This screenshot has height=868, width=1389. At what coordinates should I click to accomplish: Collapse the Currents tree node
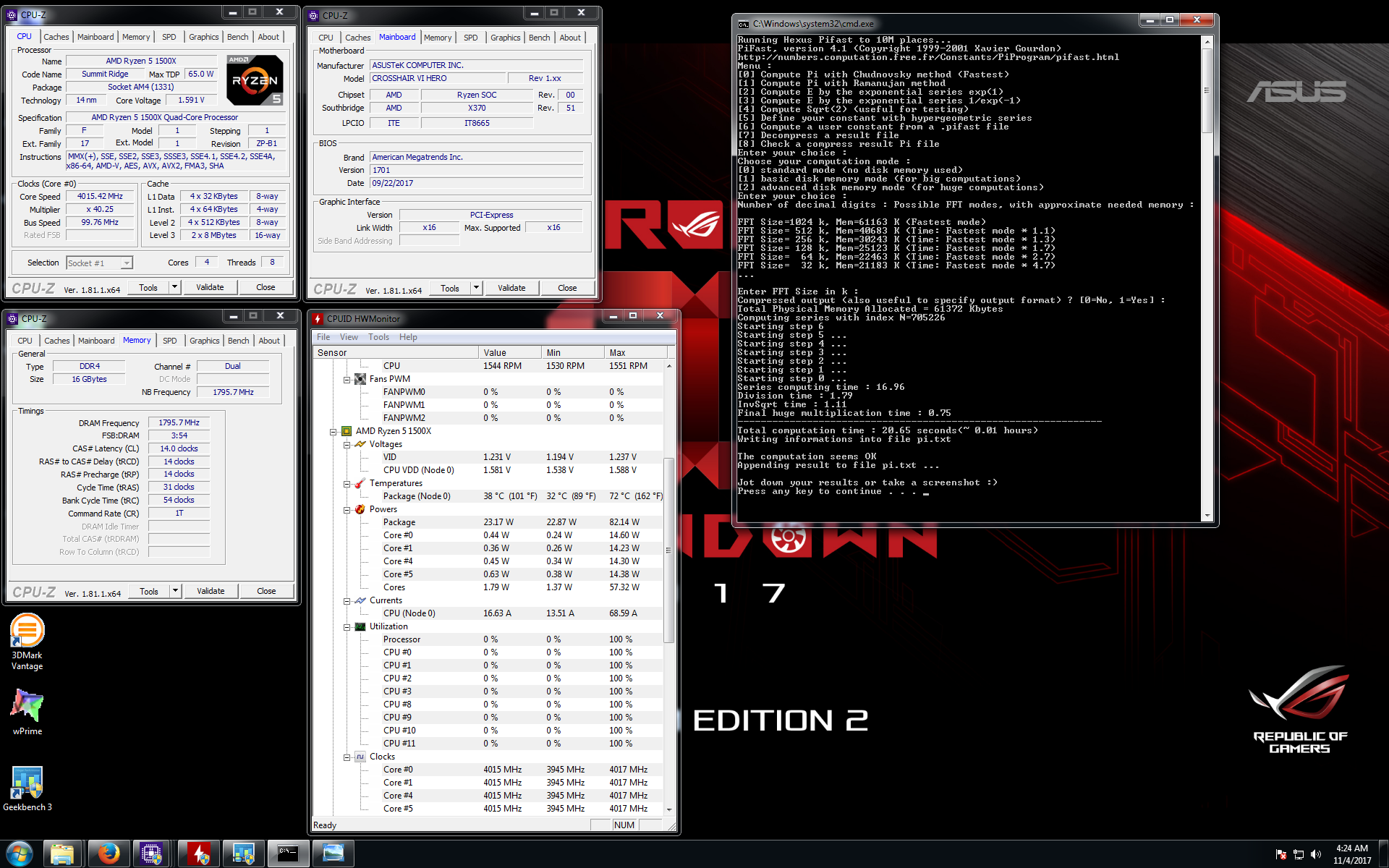347,600
